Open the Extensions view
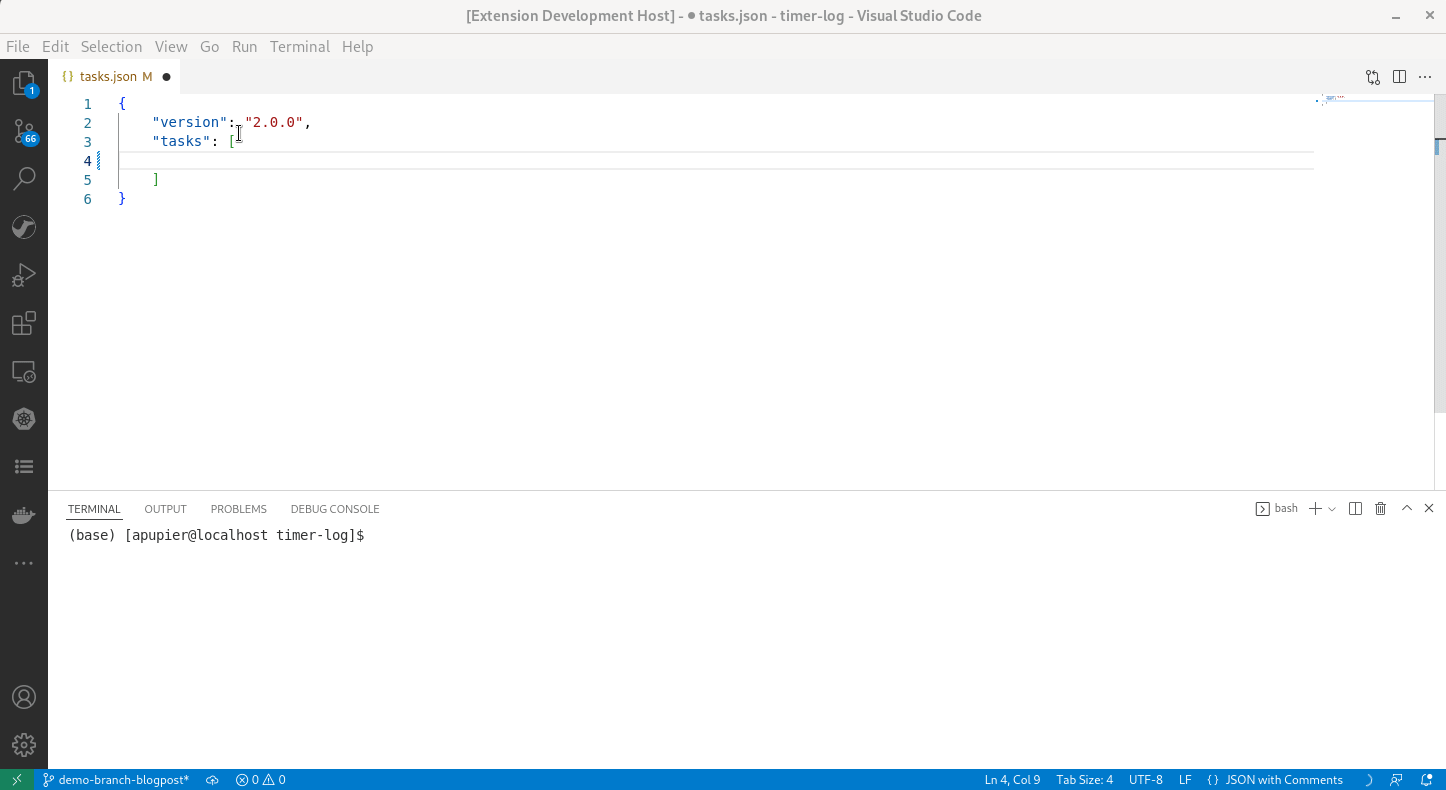Screen dimensions: 1446x790 (x=24, y=323)
